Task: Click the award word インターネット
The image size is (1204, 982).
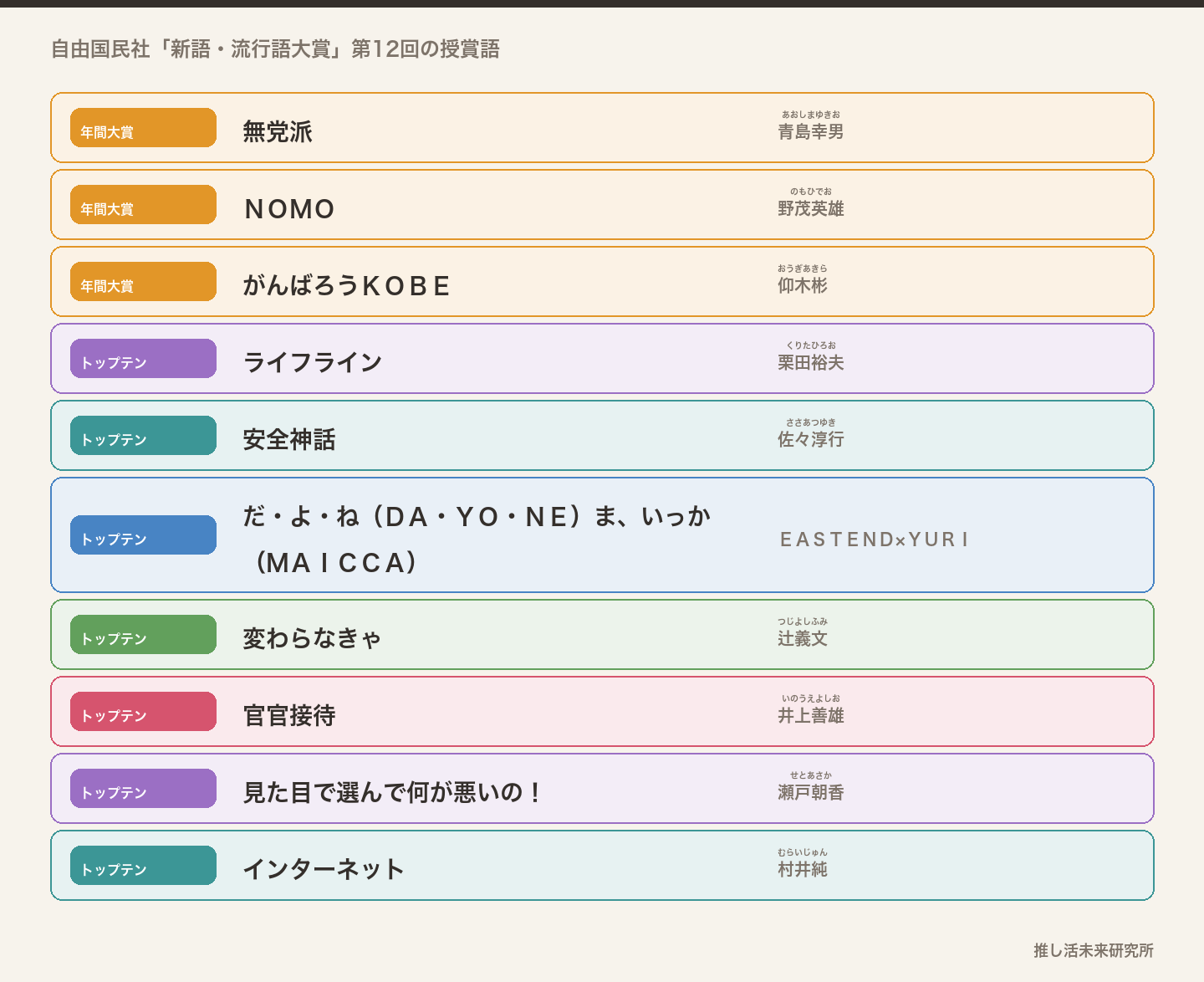Action: 324,869
